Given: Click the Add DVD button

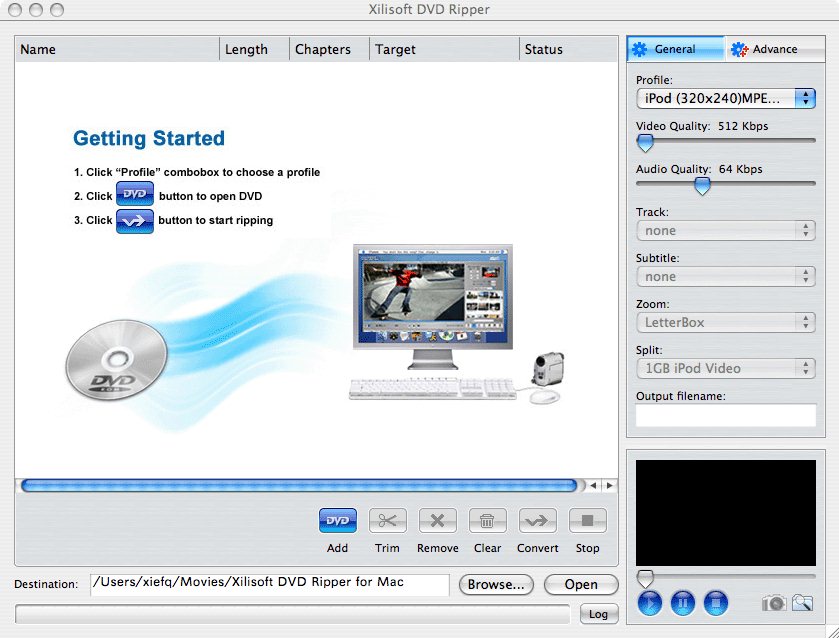Looking at the screenshot, I should pos(338,521).
